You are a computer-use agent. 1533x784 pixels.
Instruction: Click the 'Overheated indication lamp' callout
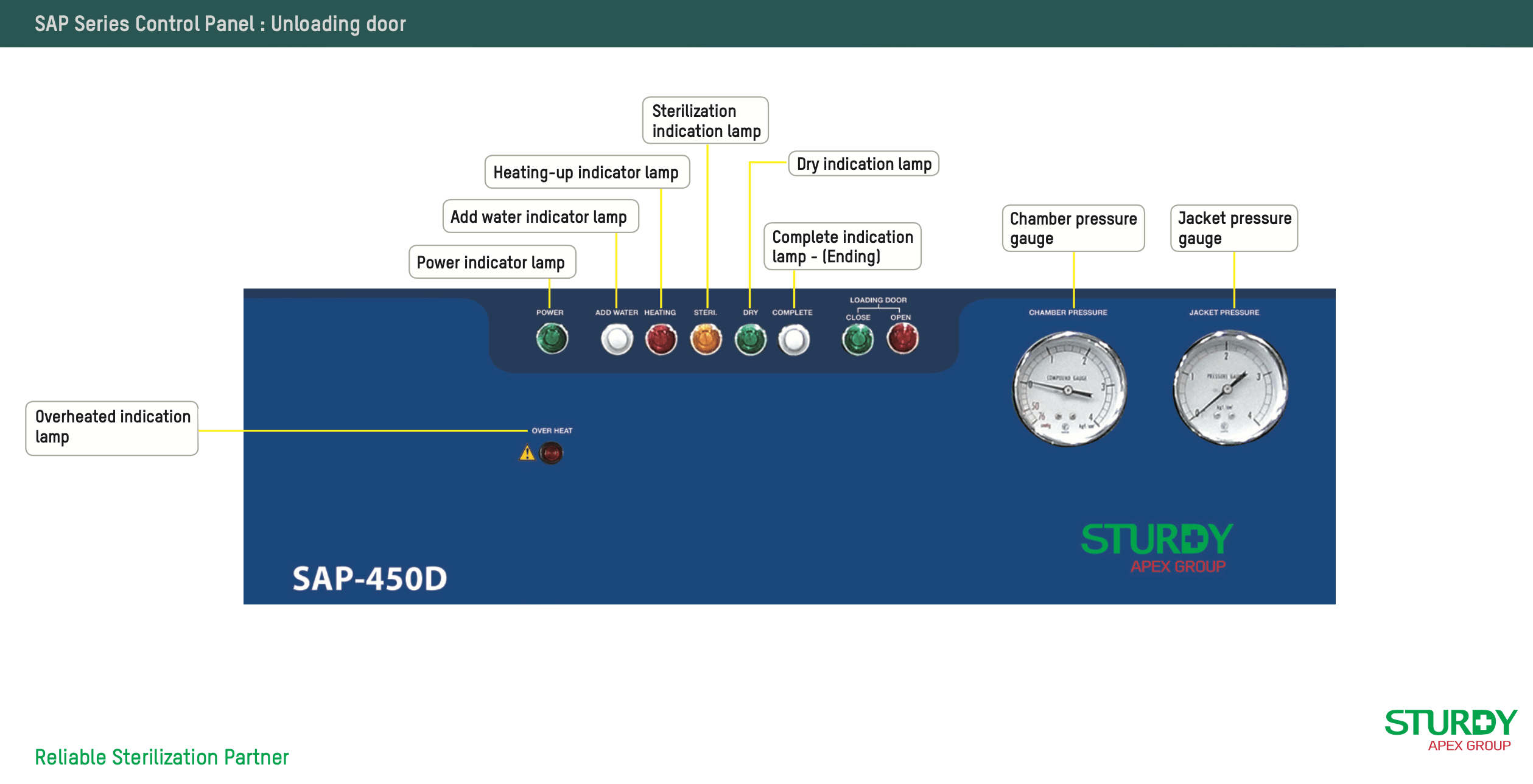112,428
